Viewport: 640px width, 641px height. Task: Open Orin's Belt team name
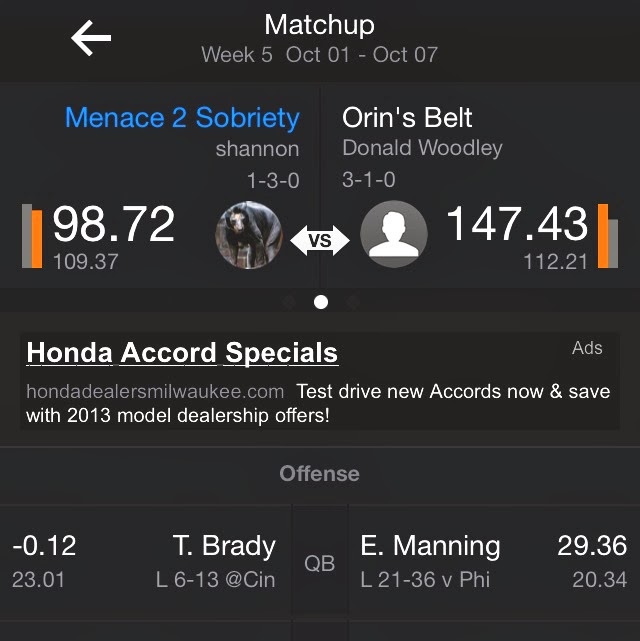tap(405, 118)
